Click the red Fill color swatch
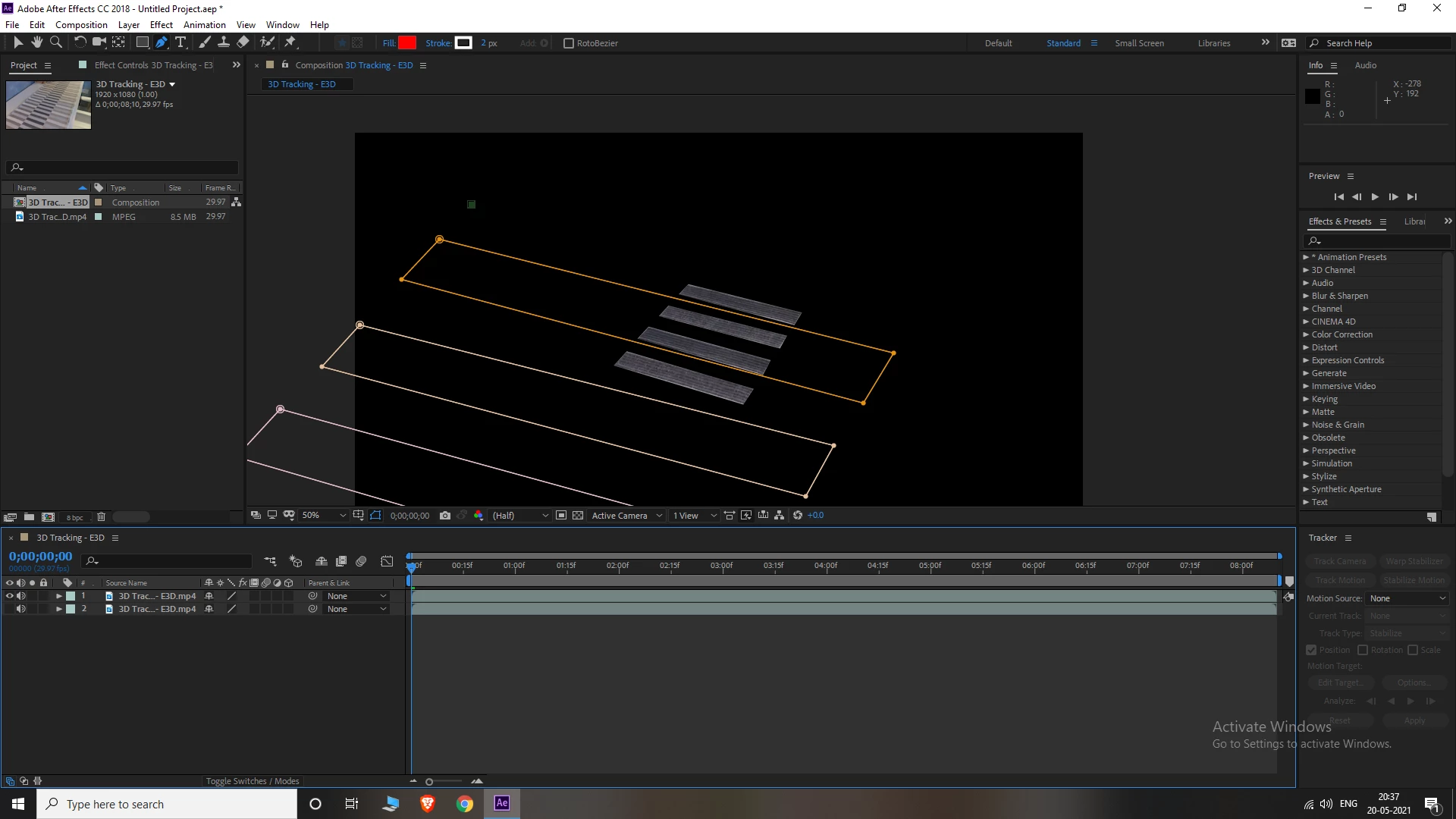 tap(407, 43)
